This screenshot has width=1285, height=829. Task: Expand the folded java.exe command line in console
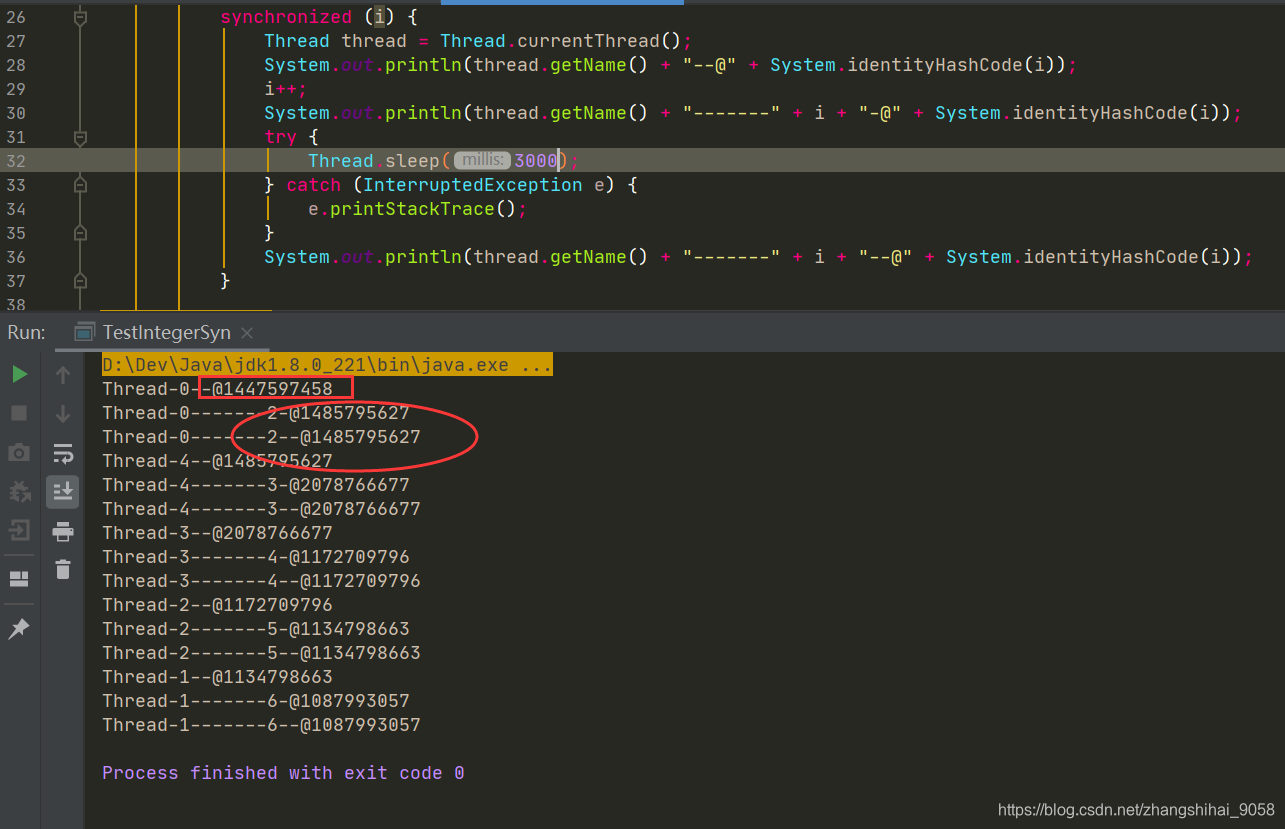point(327,365)
